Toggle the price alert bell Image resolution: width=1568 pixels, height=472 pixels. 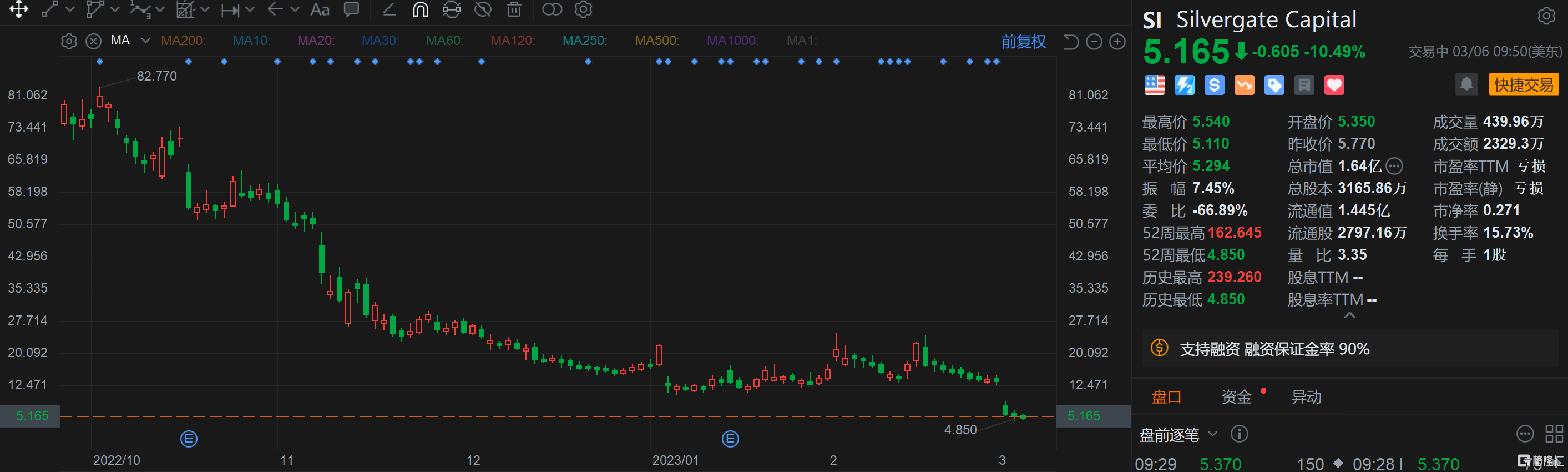(x=1466, y=84)
